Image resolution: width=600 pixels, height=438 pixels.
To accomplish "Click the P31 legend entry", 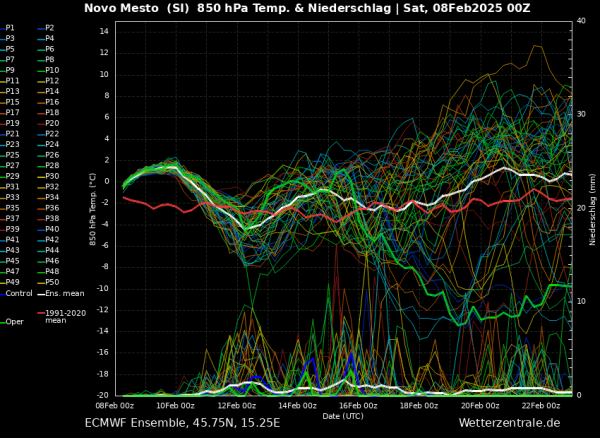I will [10, 187].
